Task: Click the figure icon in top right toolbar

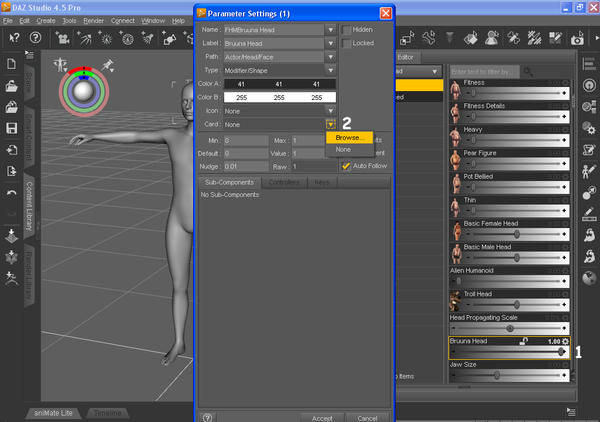Action: pyautogui.click(x=491, y=38)
